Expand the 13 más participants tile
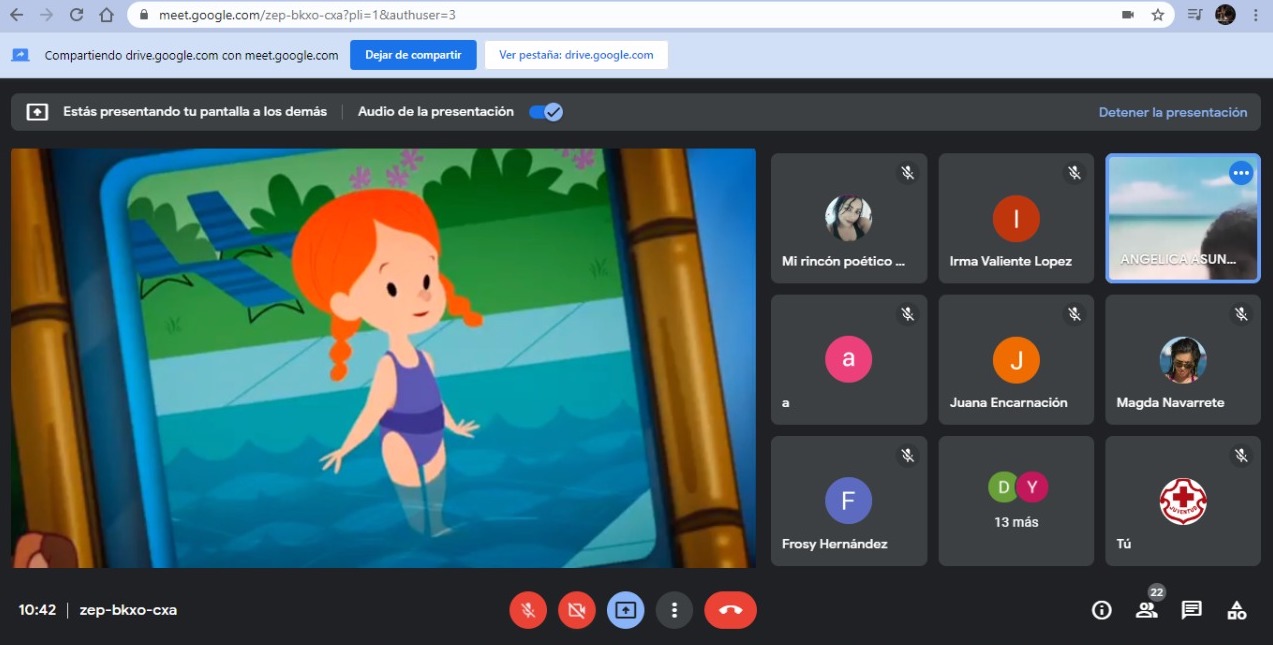This screenshot has width=1273, height=645. tap(1016, 501)
